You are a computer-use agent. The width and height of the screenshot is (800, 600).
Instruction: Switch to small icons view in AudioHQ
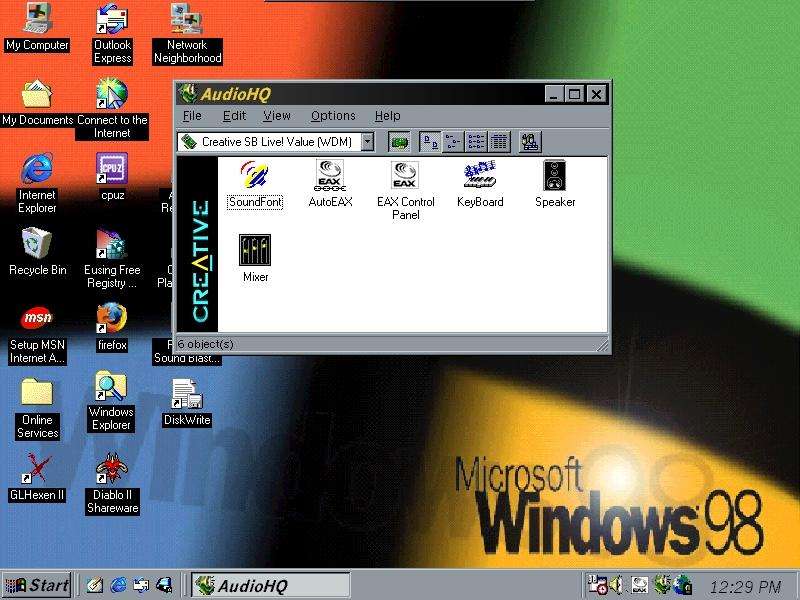pyautogui.click(x=453, y=142)
